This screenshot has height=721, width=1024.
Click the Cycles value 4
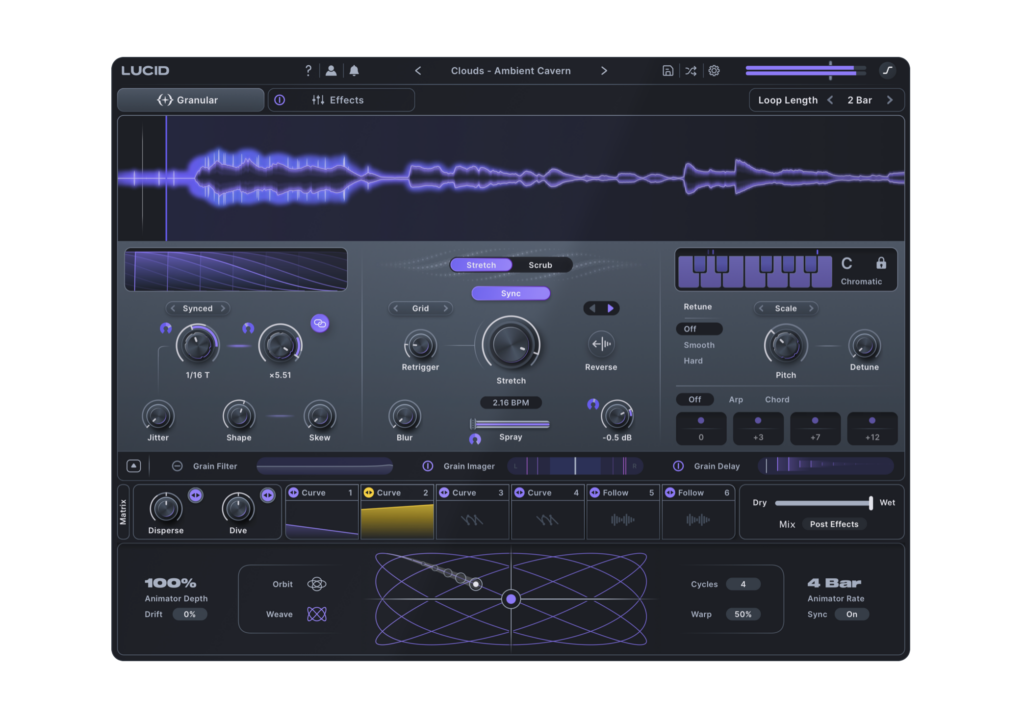point(743,584)
